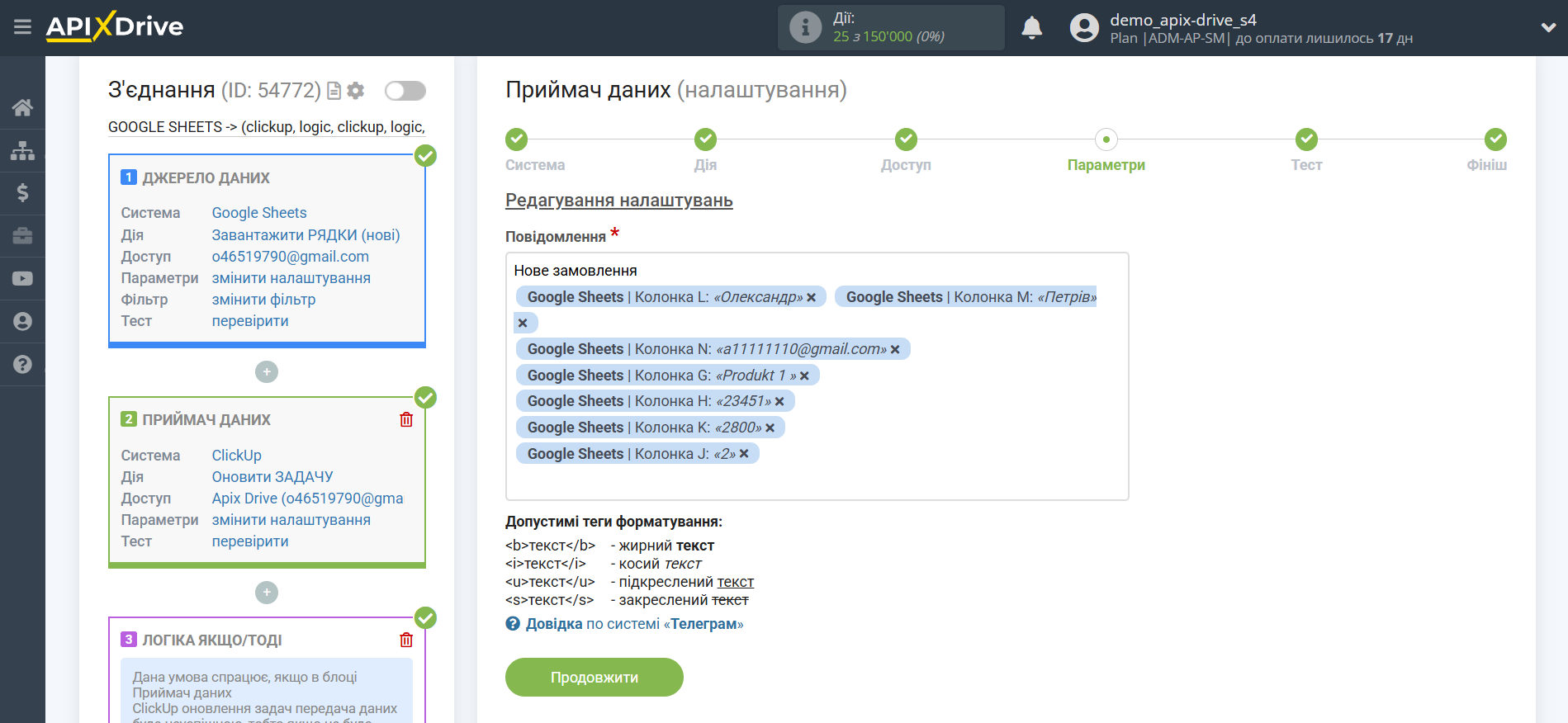The height and width of the screenshot is (723, 1568).
Task: Go to the Параметри step
Action: [1106, 139]
